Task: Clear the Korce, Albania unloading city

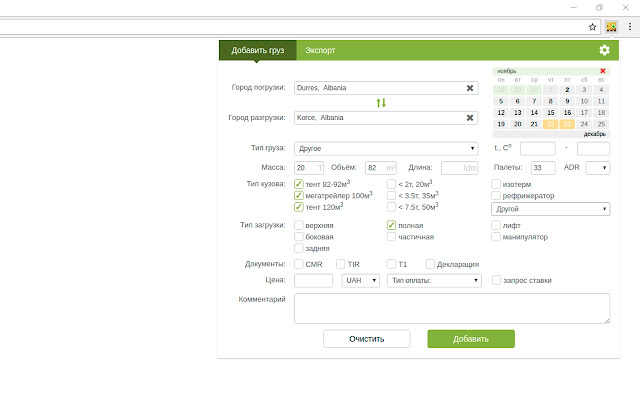Action: pyautogui.click(x=470, y=118)
